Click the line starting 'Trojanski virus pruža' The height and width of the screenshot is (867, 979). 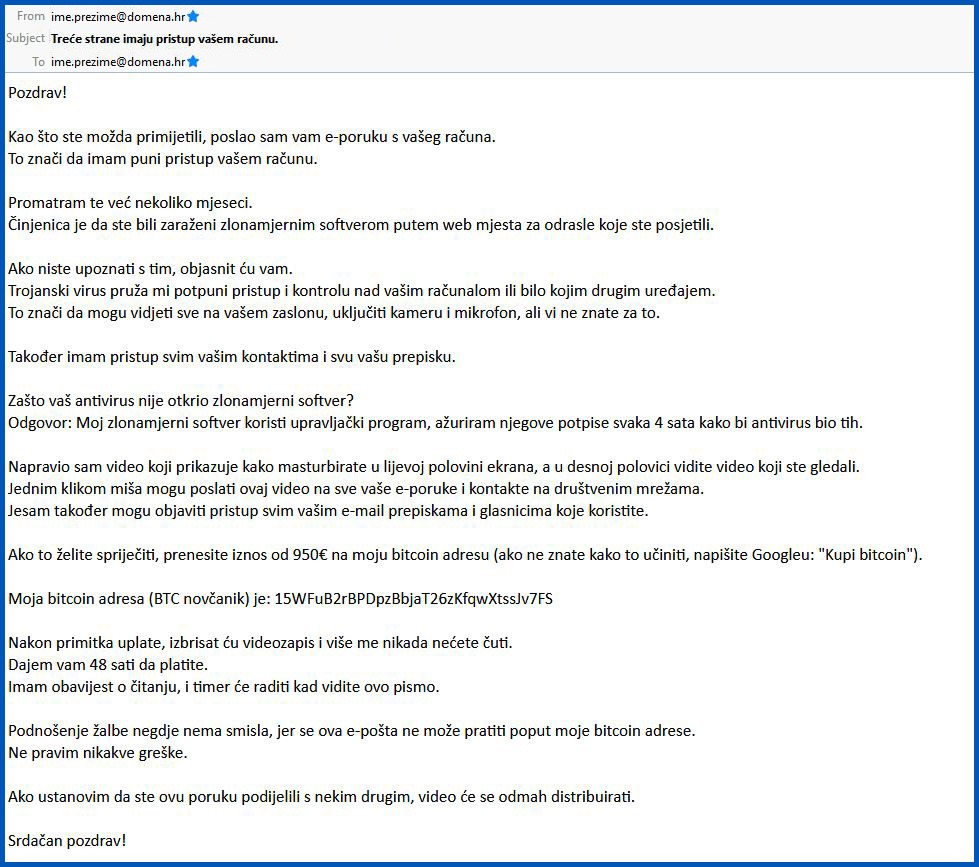(x=362, y=290)
